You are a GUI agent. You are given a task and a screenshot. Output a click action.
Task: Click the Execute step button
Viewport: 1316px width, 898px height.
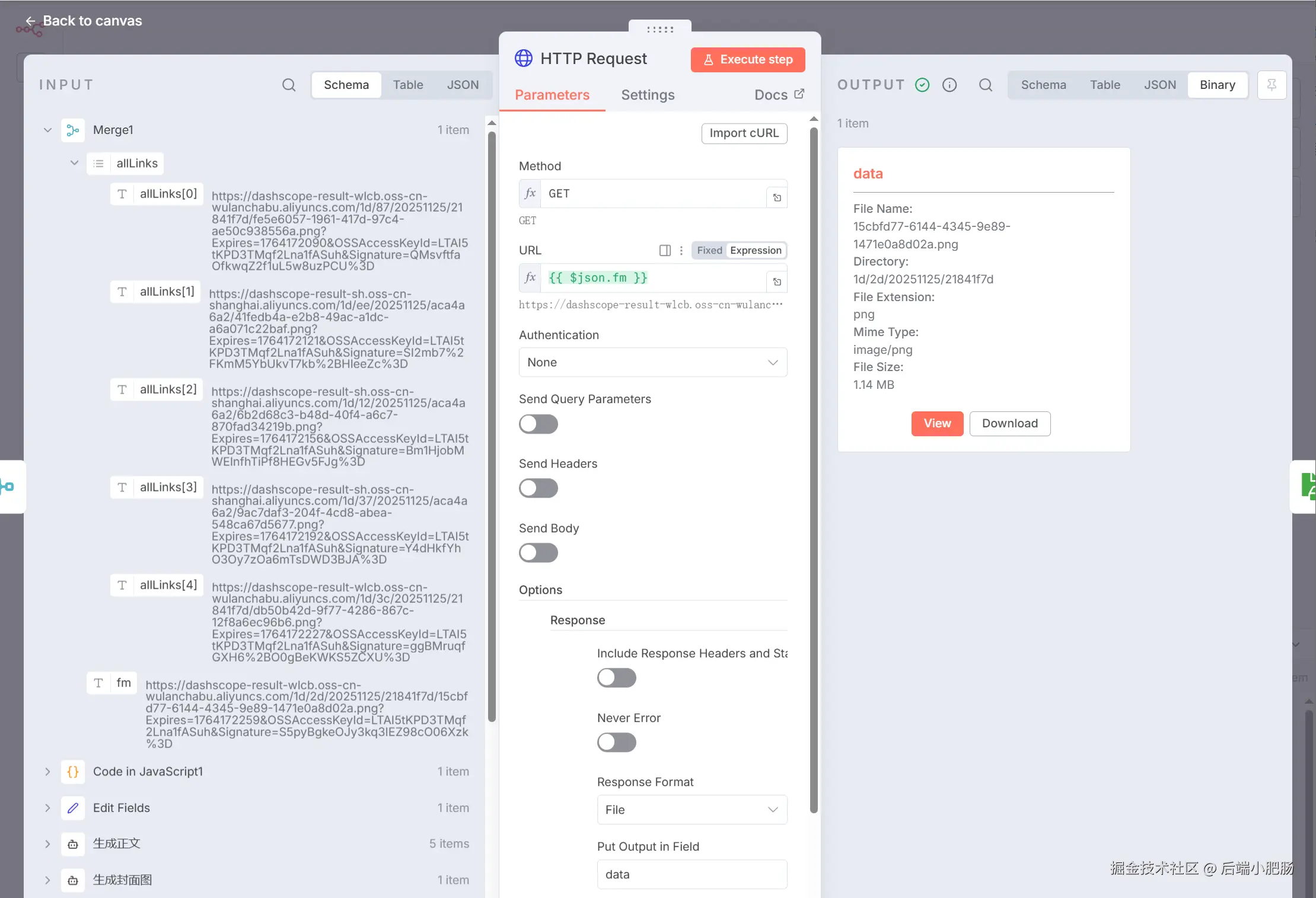tap(748, 59)
